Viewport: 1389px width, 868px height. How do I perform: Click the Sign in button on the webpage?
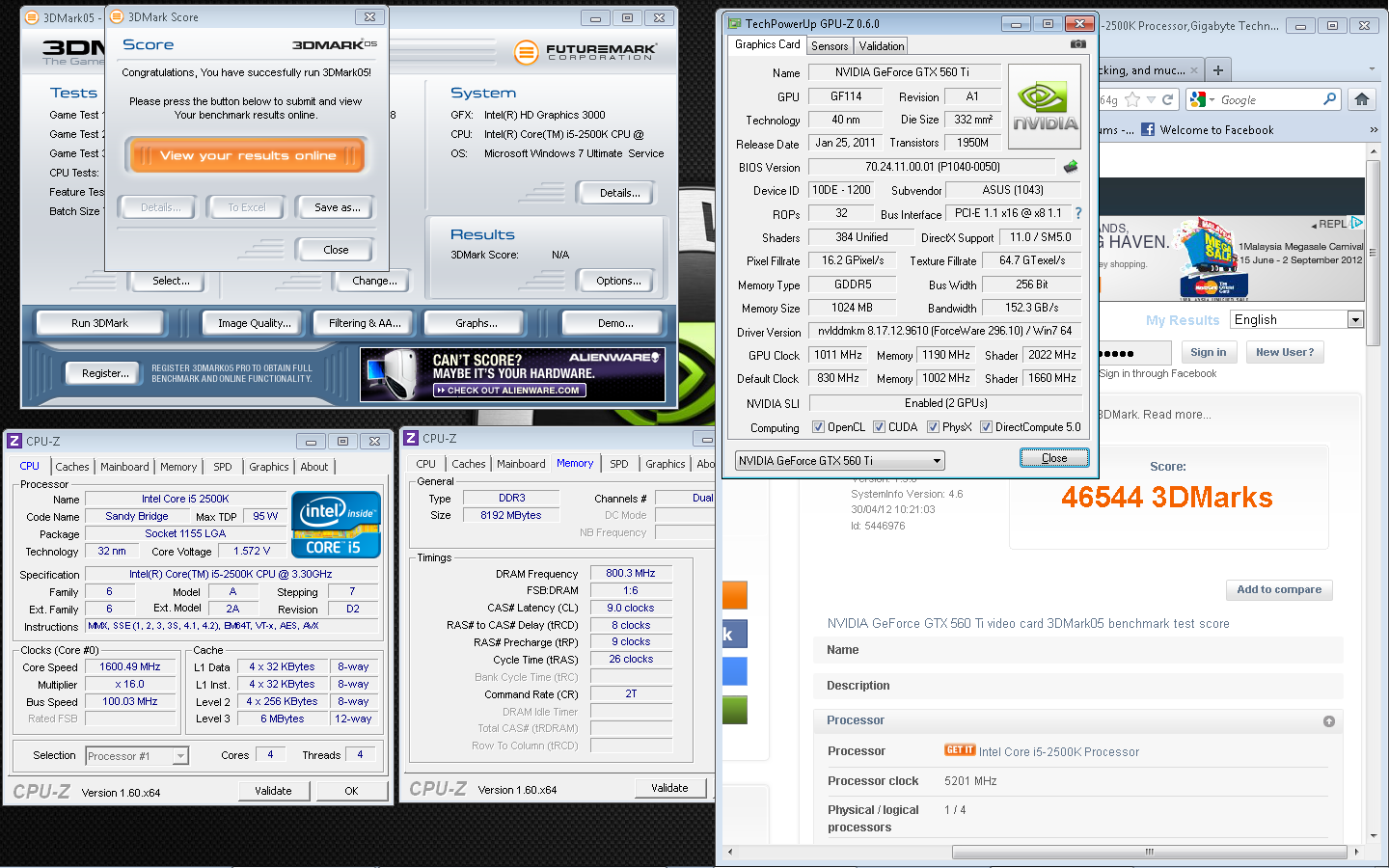click(x=1208, y=353)
